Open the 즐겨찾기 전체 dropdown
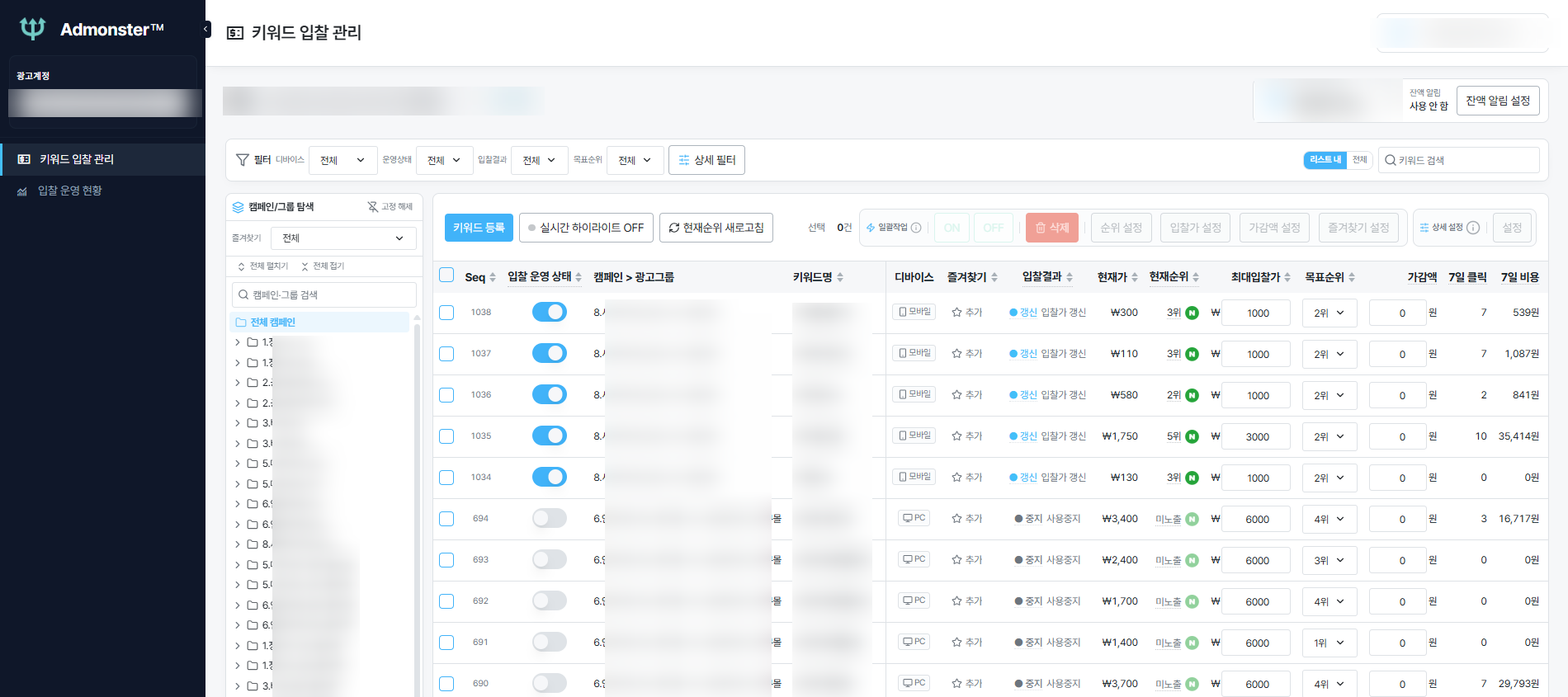1568x697 pixels. point(343,238)
